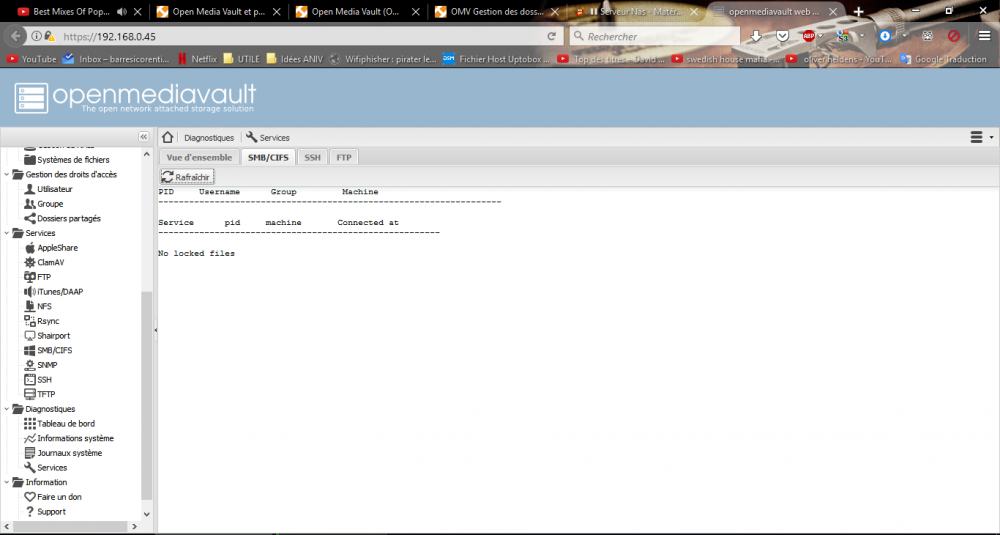
Task: Open Adblock Plus toolbar icon
Action: tap(809, 36)
